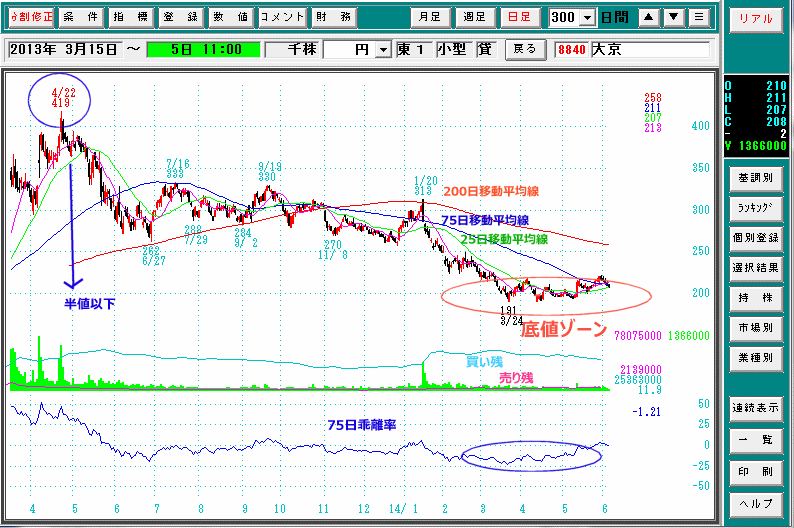Click the コメント comment button

coord(282,17)
